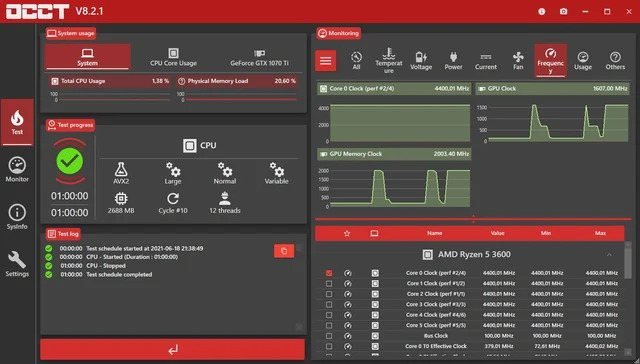Copy the test log to clipboard
640x364 pixels.
click(x=284, y=251)
